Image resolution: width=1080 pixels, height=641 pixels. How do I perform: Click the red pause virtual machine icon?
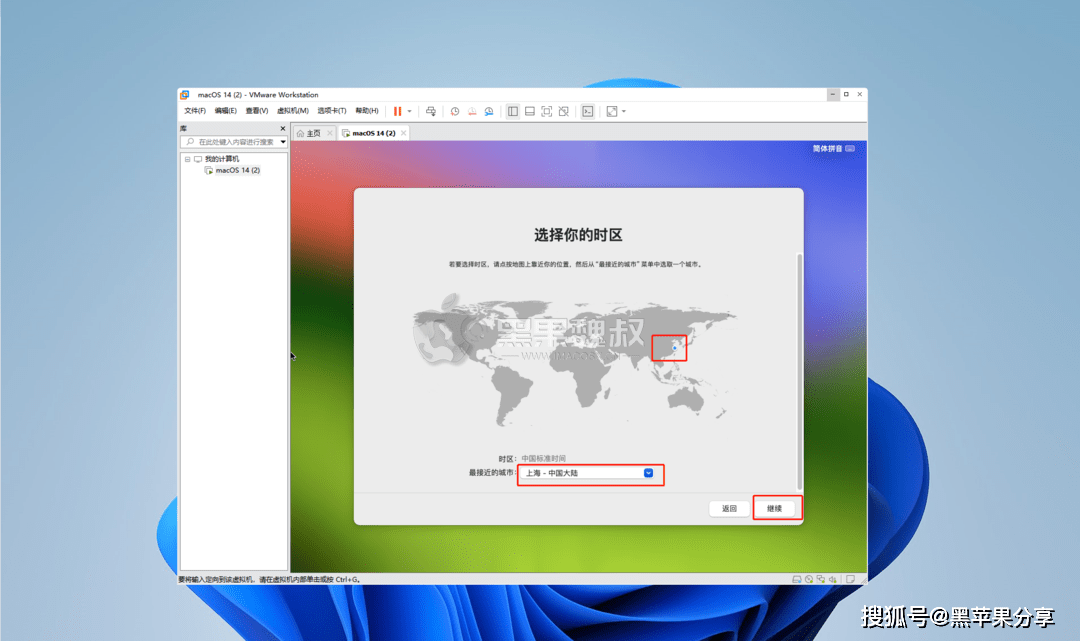point(397,111)
